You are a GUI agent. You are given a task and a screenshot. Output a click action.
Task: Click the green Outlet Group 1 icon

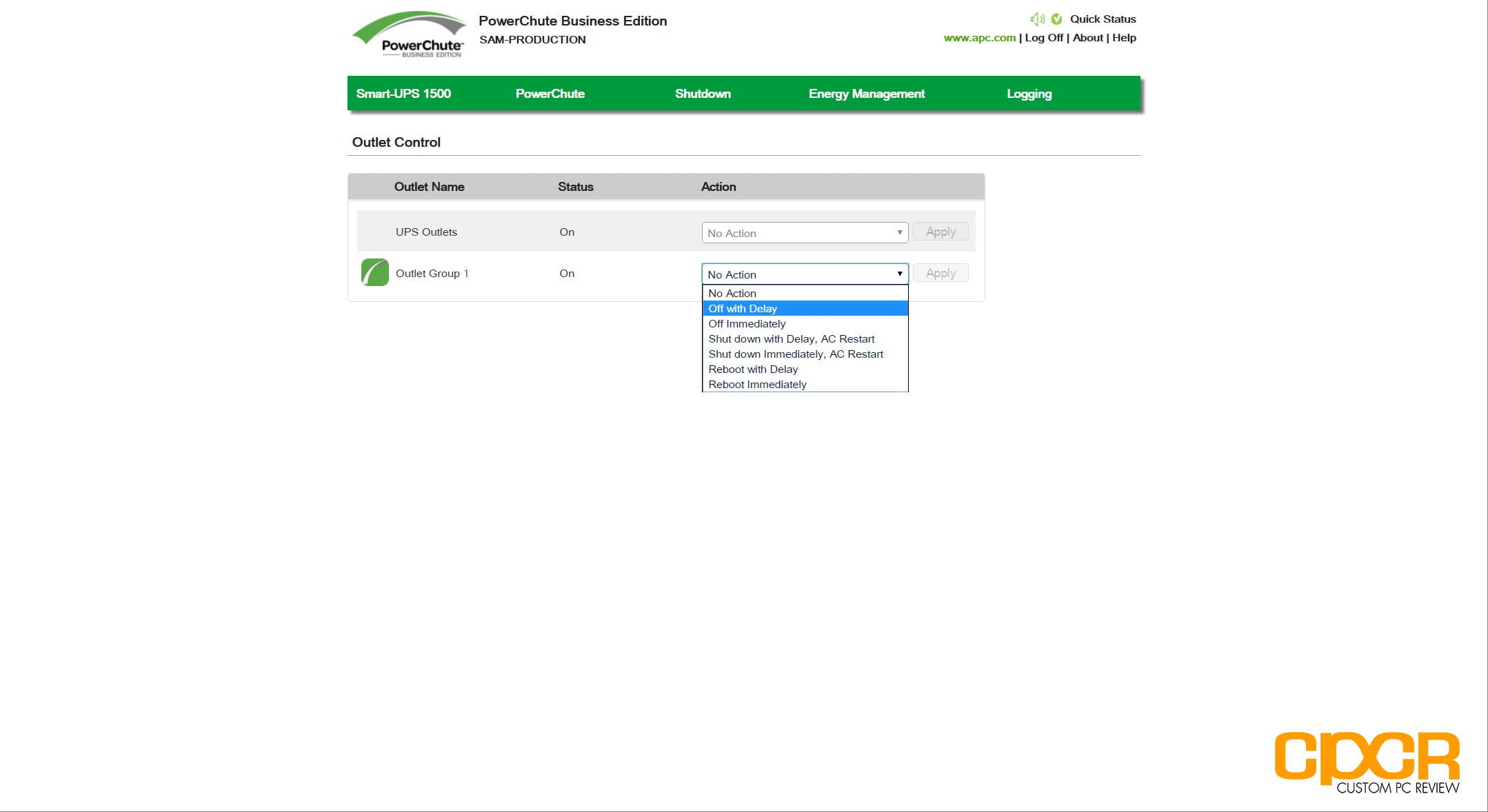point(375,272)
